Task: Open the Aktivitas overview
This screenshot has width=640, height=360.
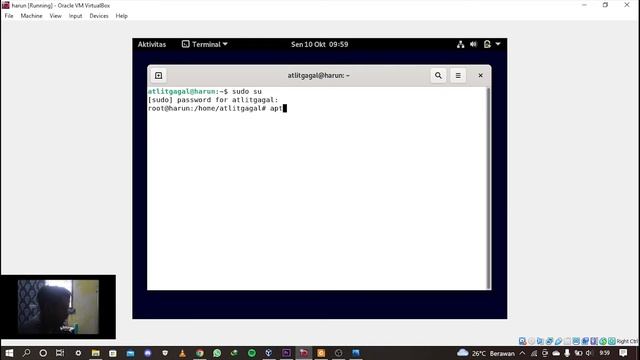Action: point(152,44)
